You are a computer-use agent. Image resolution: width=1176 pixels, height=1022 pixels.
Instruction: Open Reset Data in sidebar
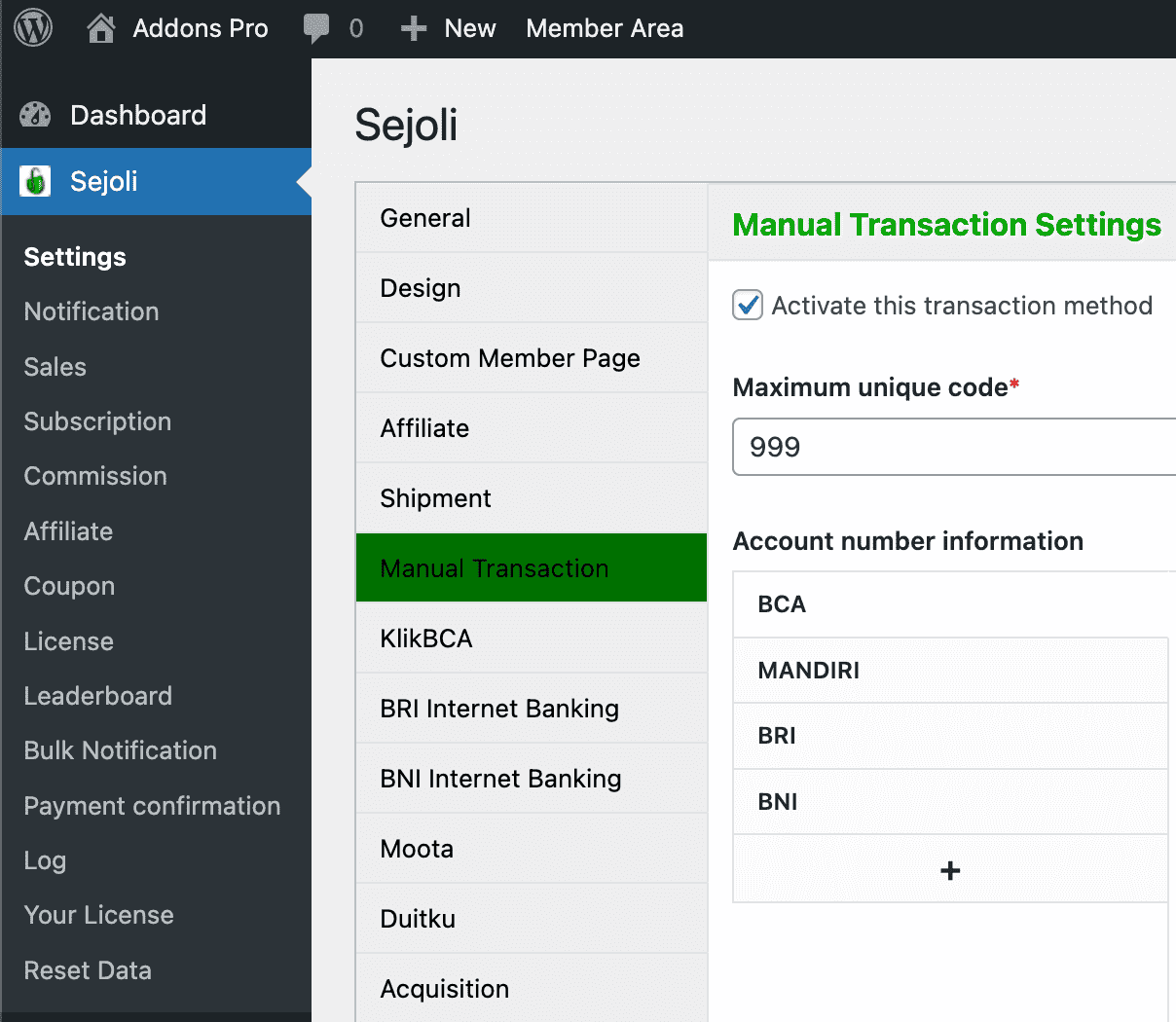(88, 970)
